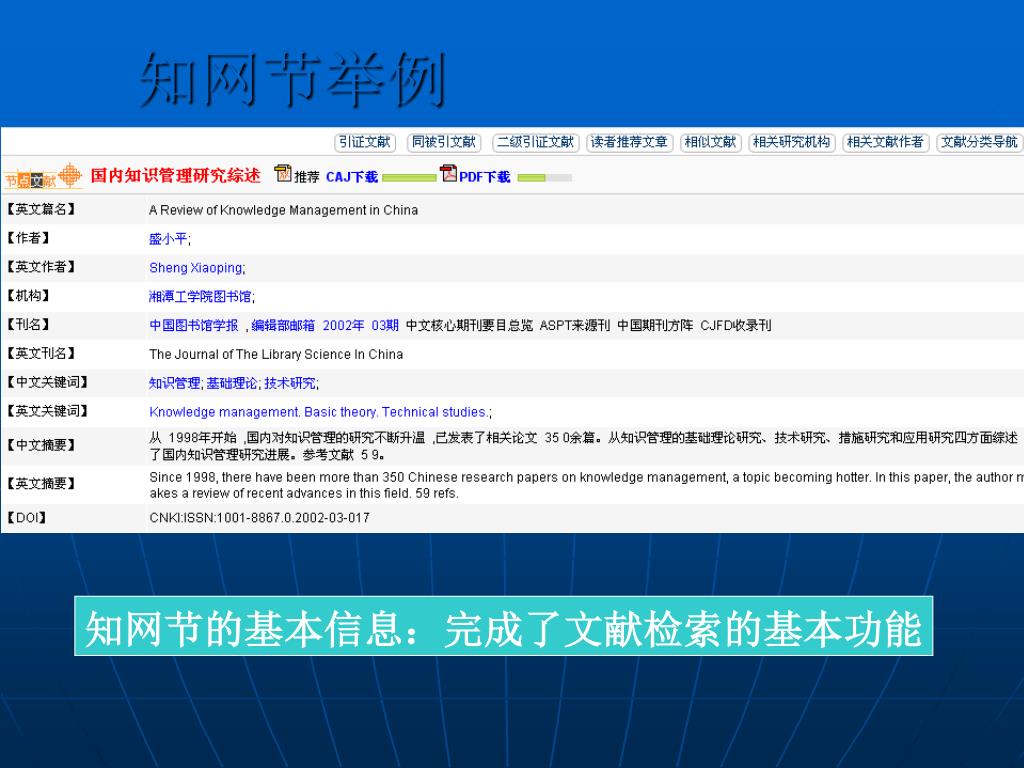Click the 【英文摘要】 field label
Image resolution: width=1024 pixels, height=768 pixels.
point(41,484)
